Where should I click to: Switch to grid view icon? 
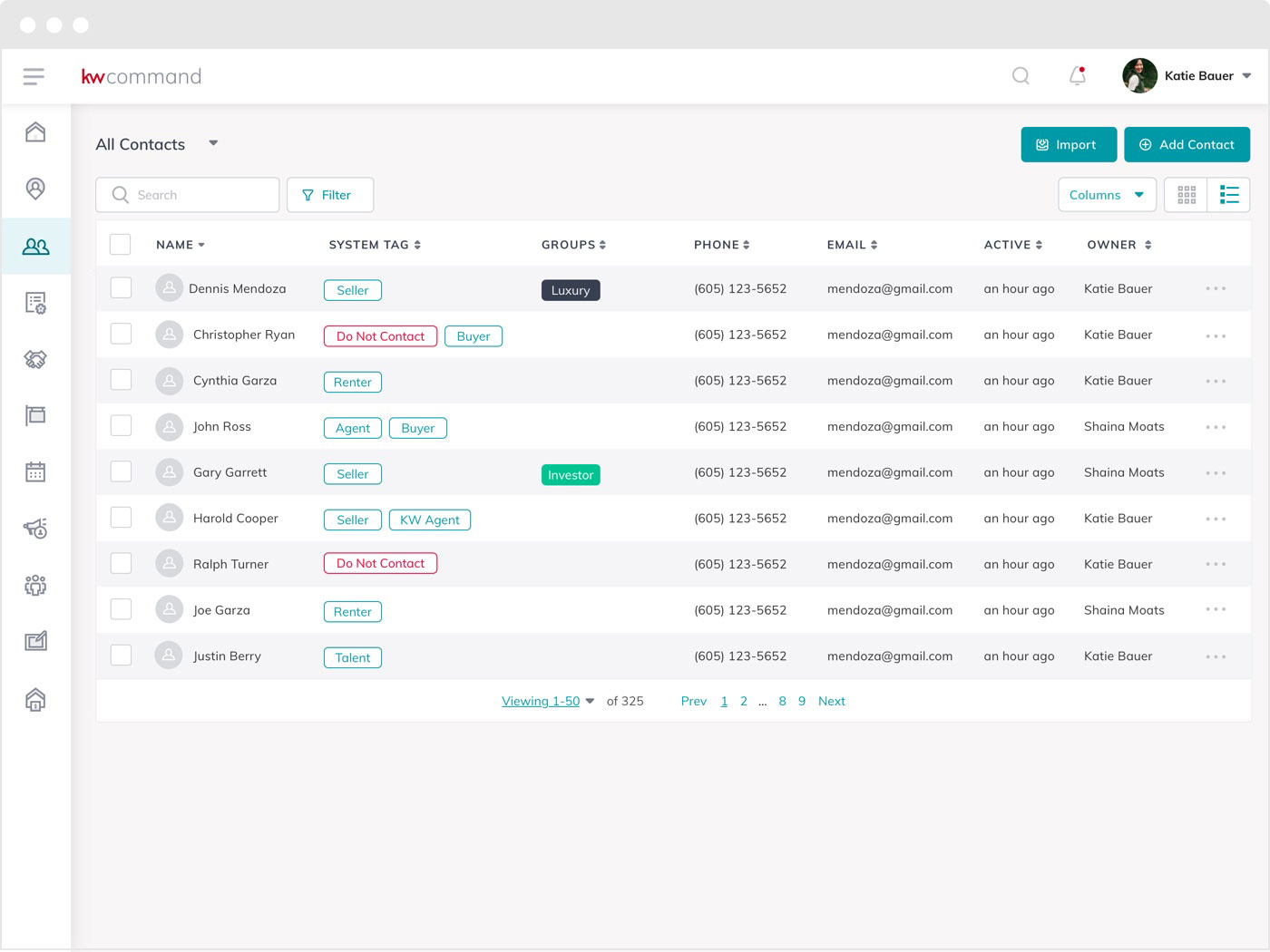point(1187,195)
